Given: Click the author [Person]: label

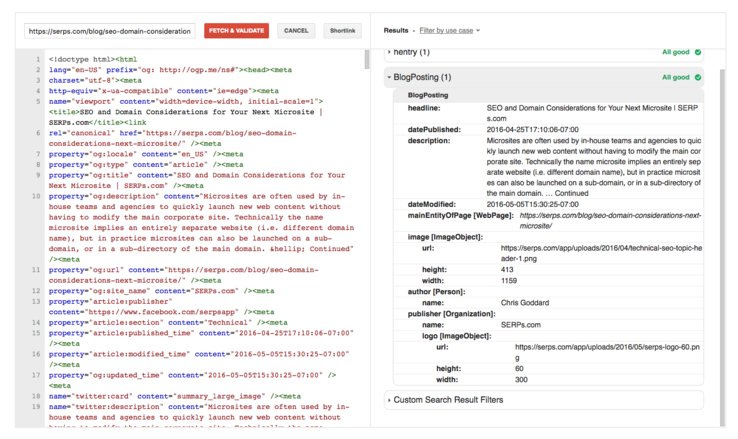Looking at the screenshot, I should click(x=436, y=292).
